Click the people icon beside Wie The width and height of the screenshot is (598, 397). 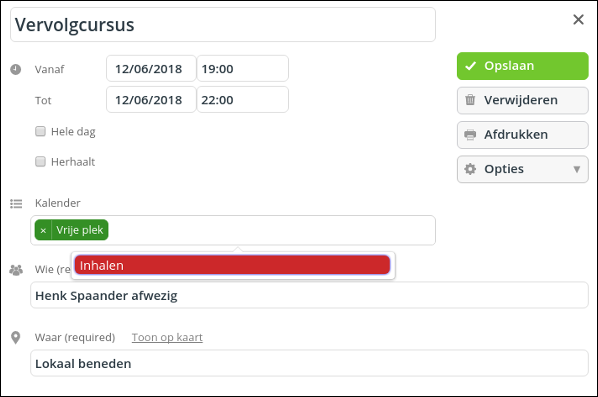point(16,270)
